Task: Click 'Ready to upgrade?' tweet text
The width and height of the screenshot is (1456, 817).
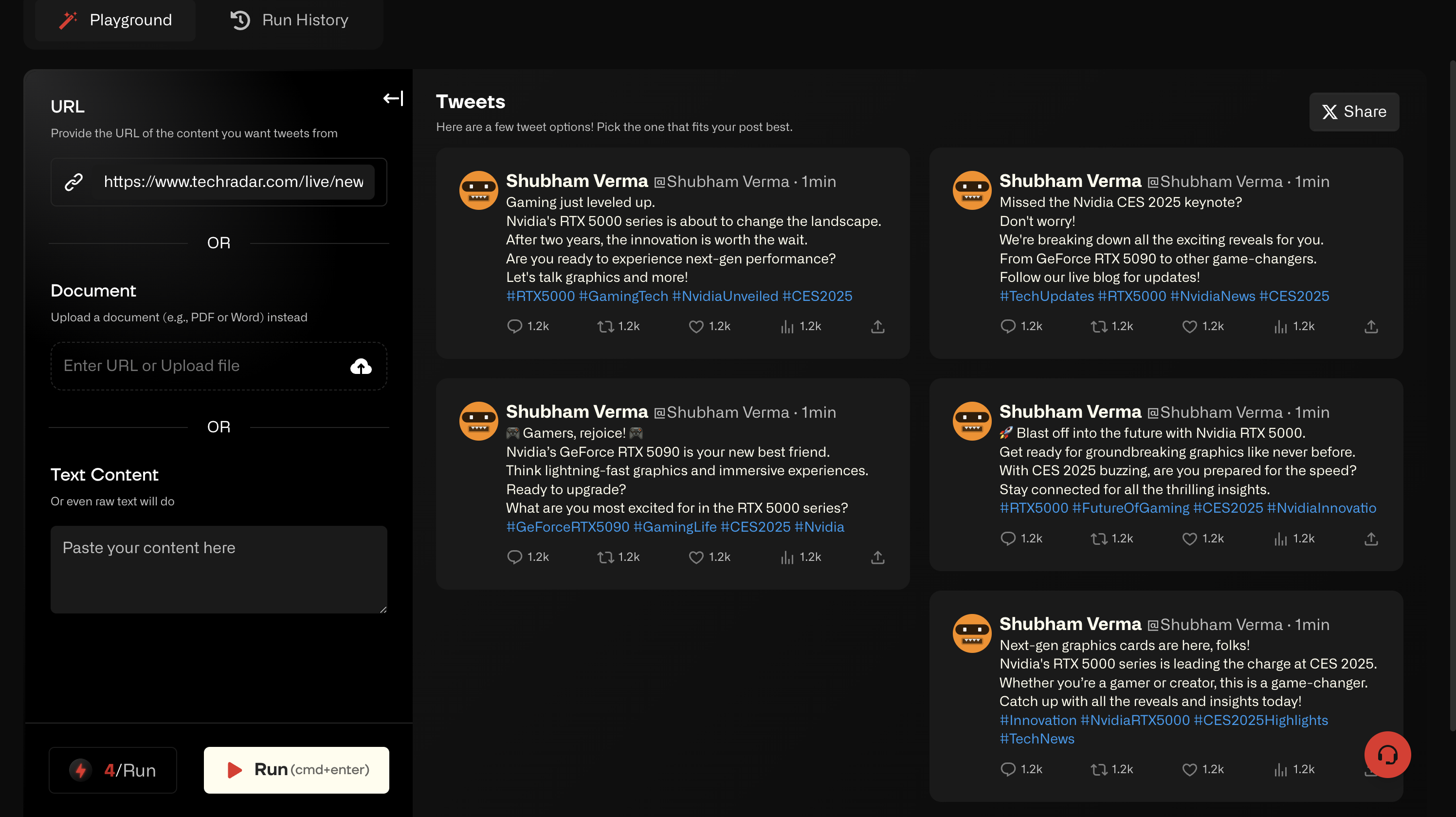Action: [566, 490]
